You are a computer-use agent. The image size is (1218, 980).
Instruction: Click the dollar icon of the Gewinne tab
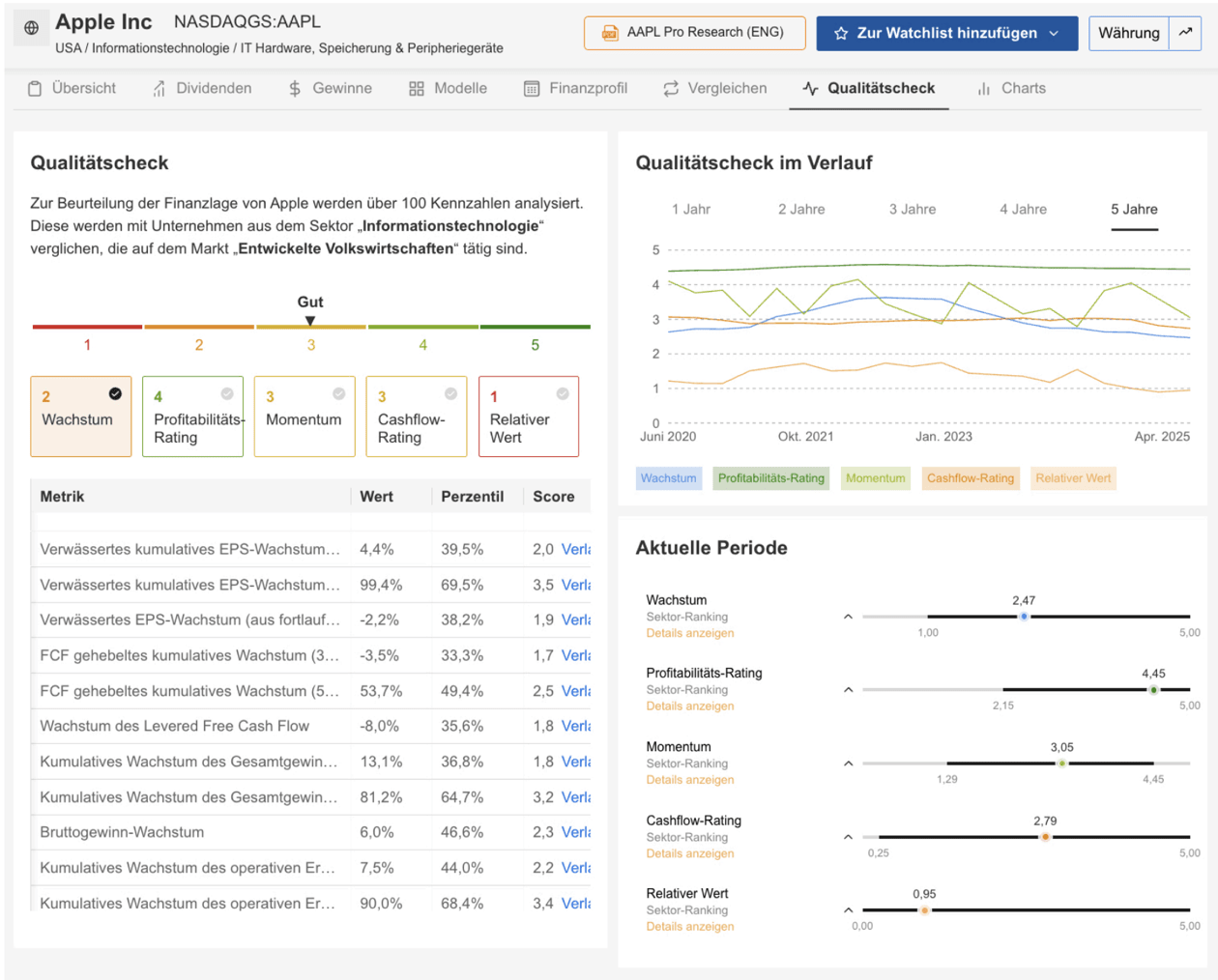[295, 89]
